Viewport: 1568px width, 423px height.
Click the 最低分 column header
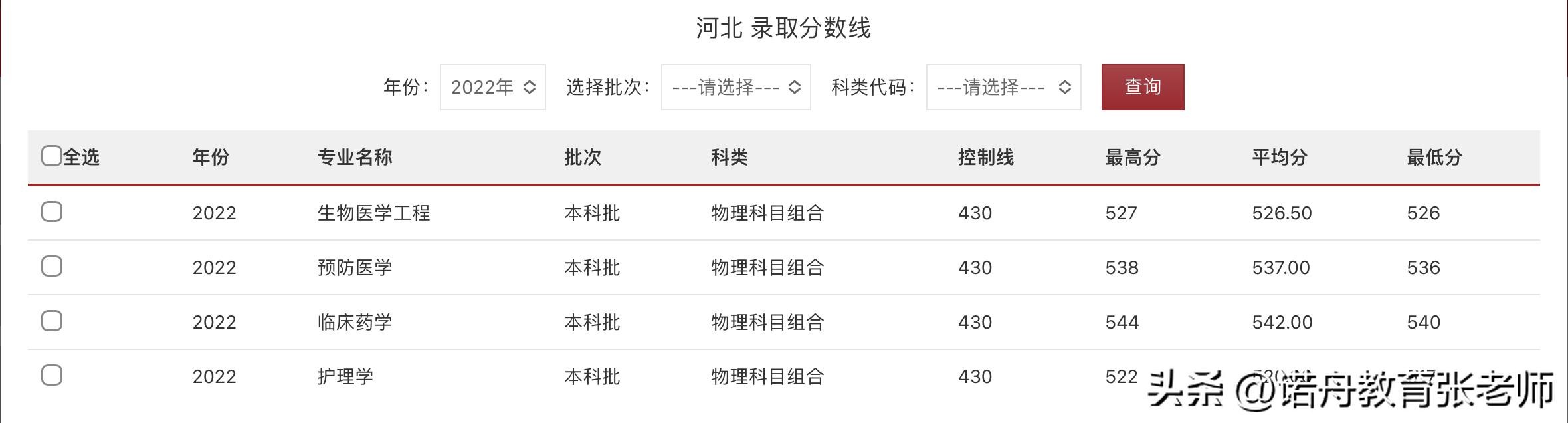pos(1434,158)
